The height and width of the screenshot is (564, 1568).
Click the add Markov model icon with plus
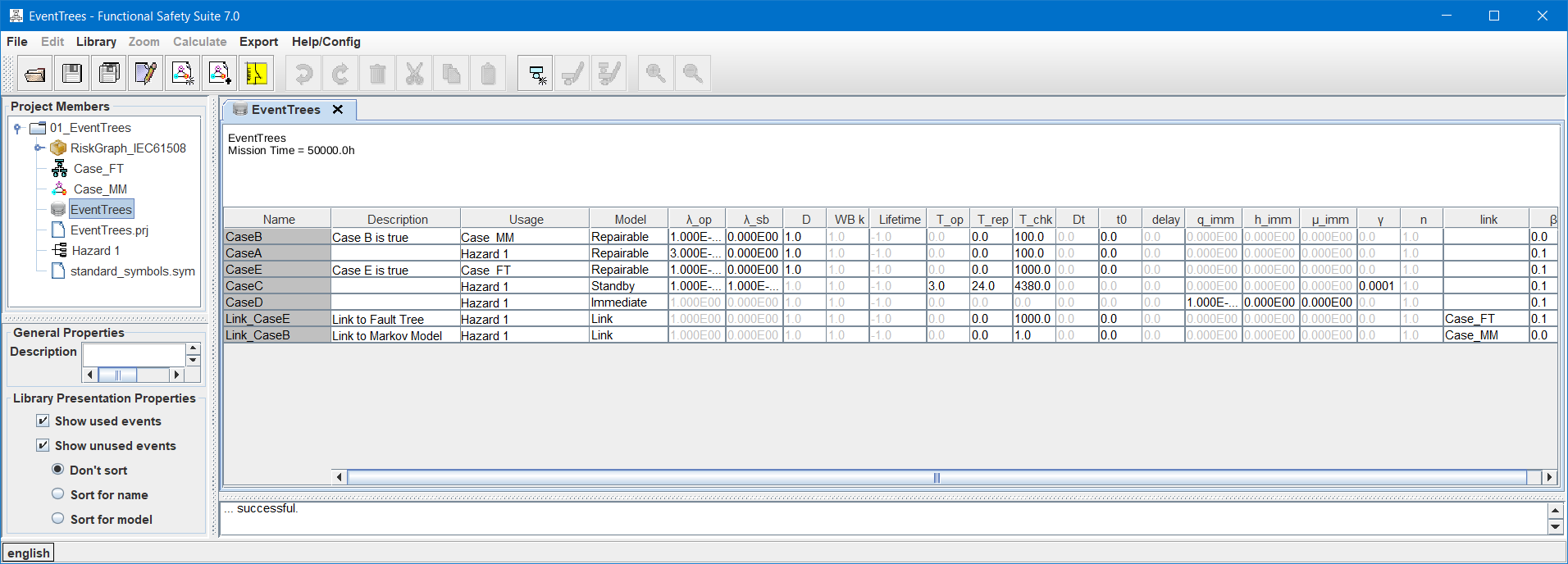pos(220,74)
